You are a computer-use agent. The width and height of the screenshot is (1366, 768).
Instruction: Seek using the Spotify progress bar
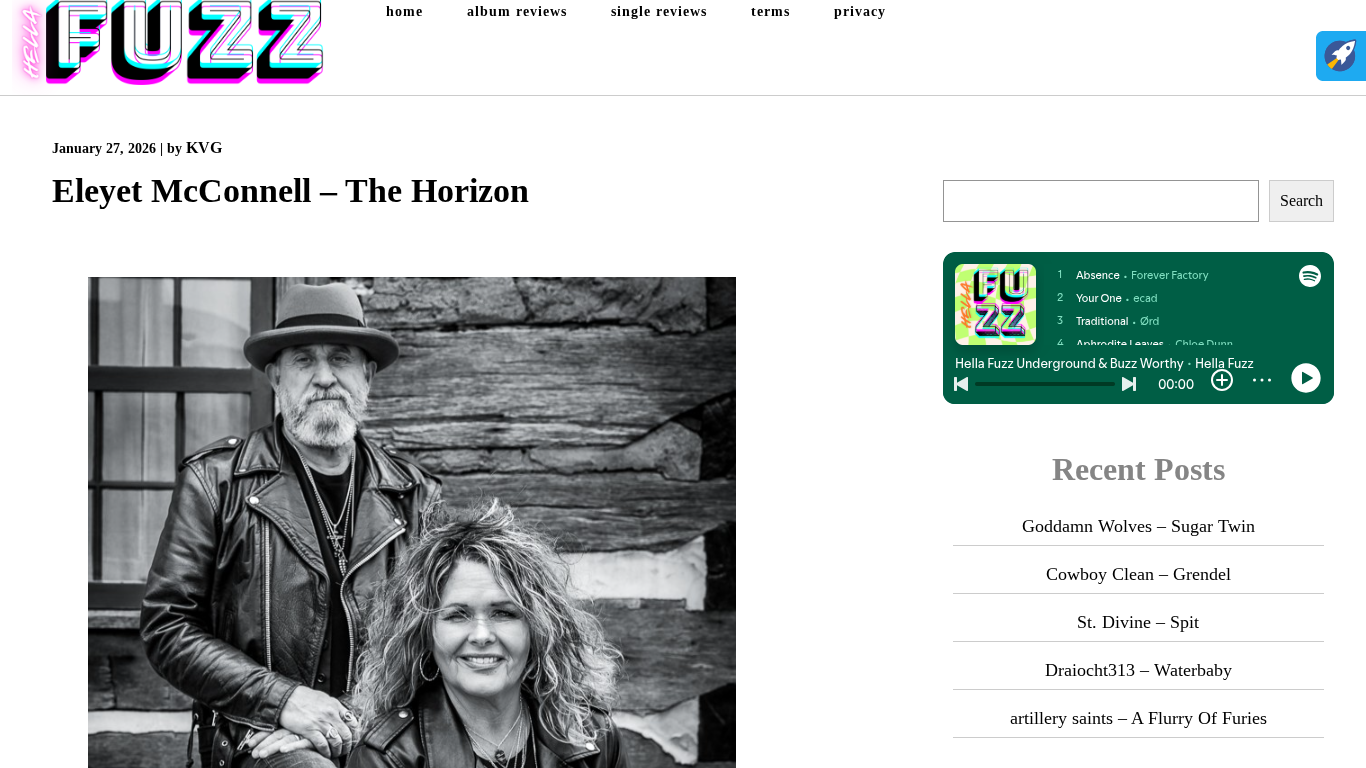point(1045,384)
